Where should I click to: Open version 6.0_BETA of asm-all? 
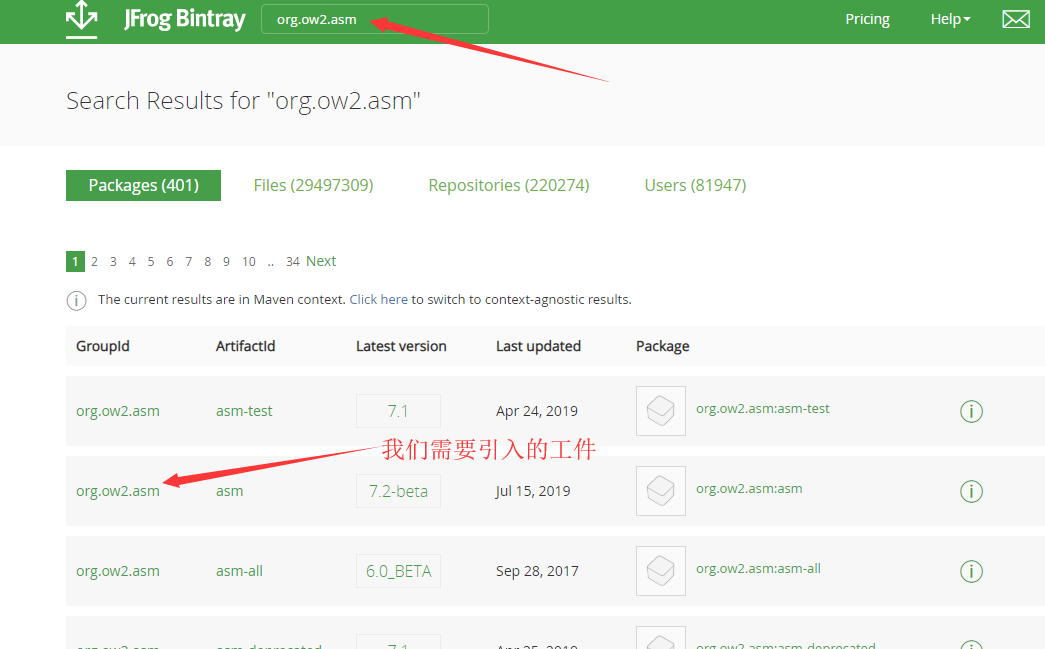[x=398, y=571]
